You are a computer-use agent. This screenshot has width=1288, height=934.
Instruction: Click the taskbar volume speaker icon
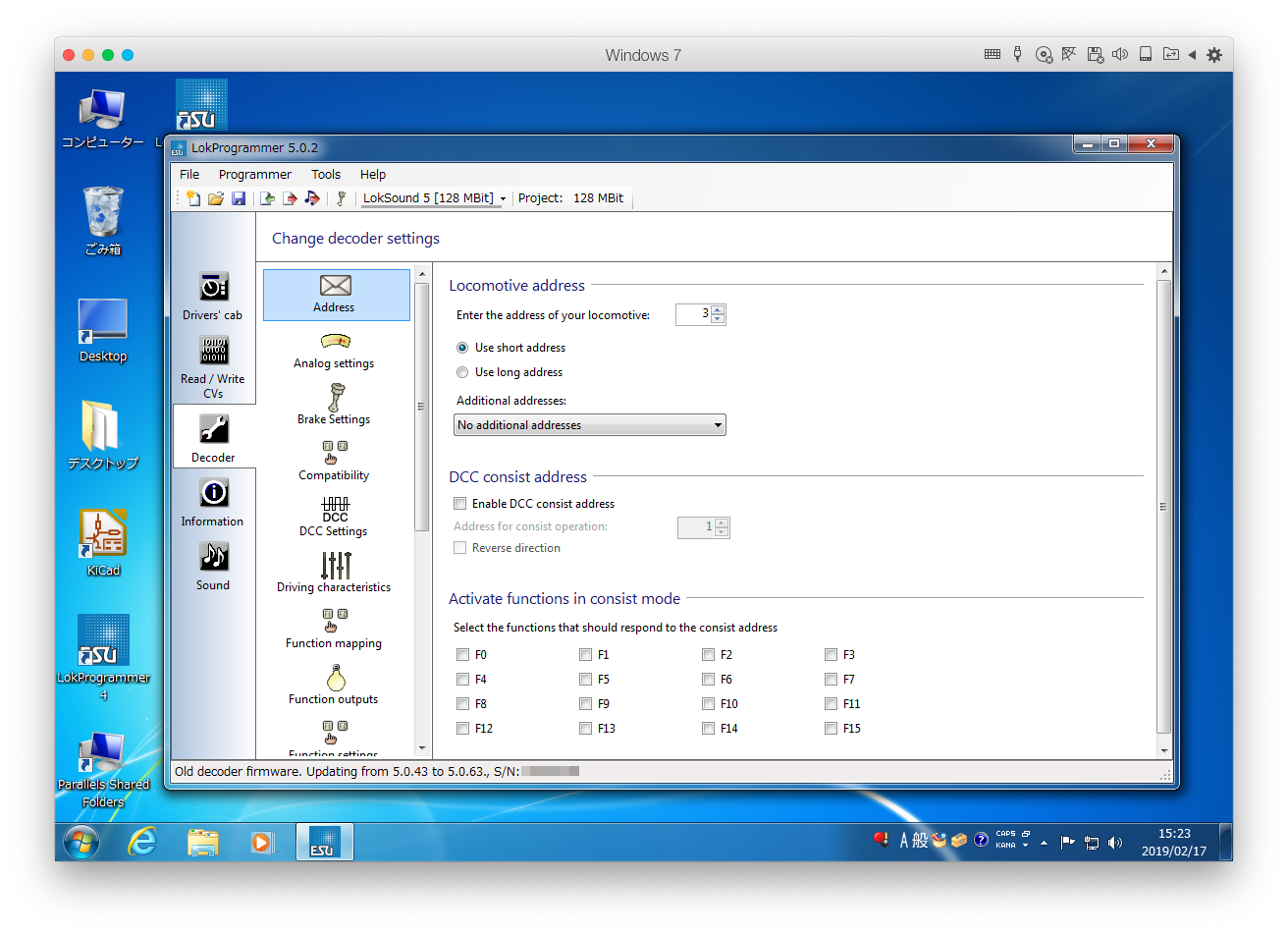[x=1115, y=843]
